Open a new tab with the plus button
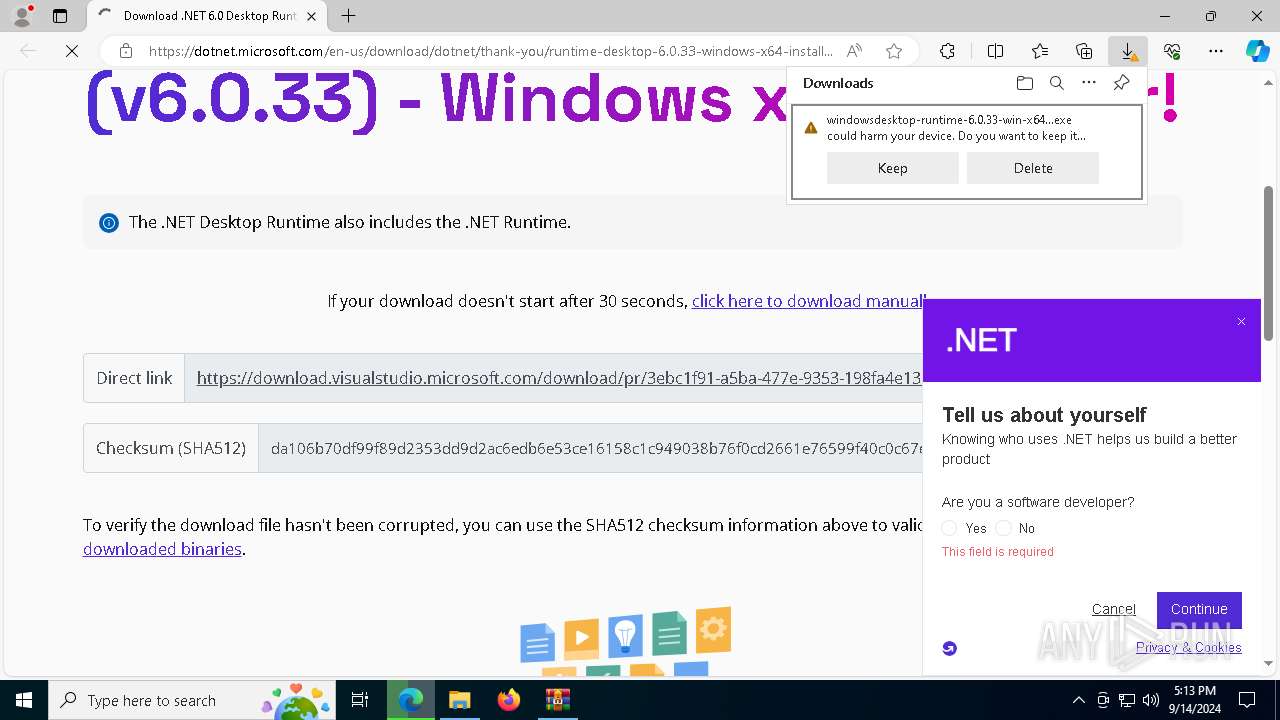 click(348, 16)
